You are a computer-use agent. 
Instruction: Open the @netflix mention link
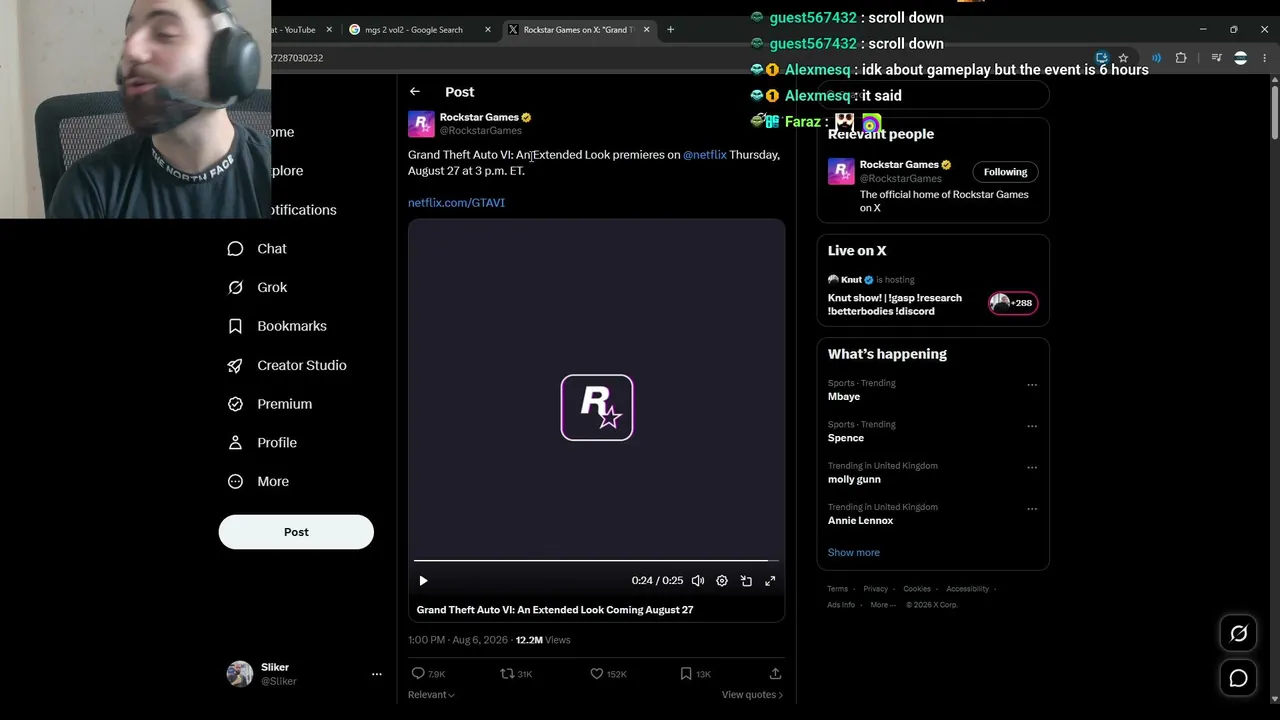[705, 155]
